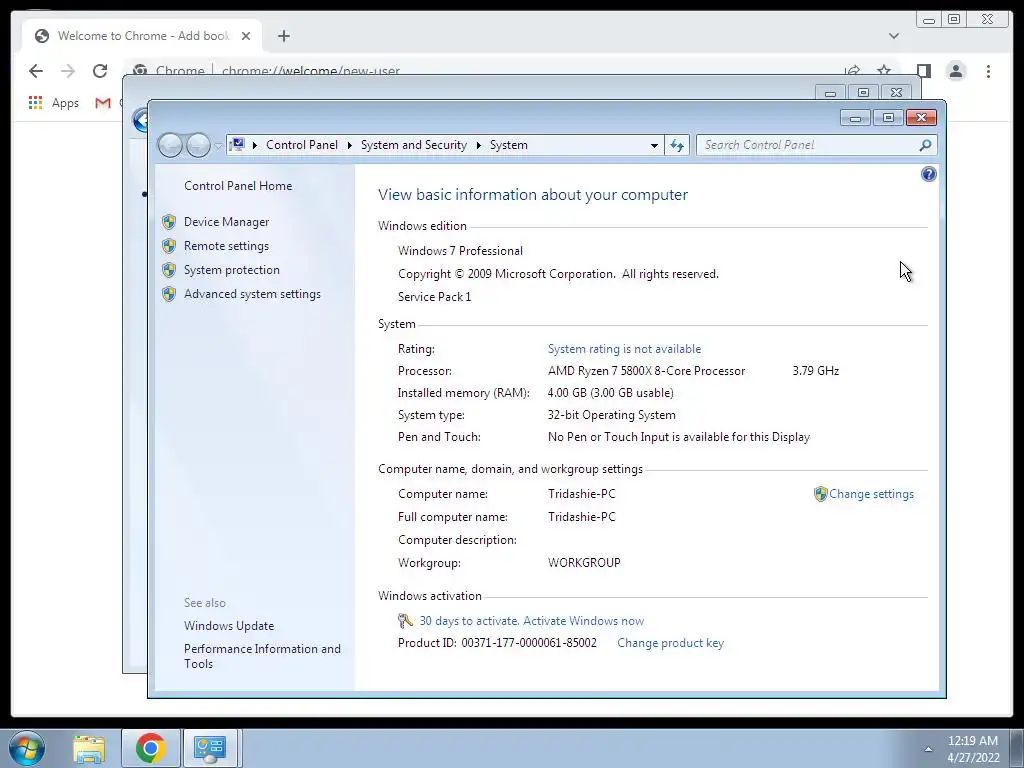Click the Product ID number text
The width and height of the screenshot is (1024, 768).
tap(529, 643)
